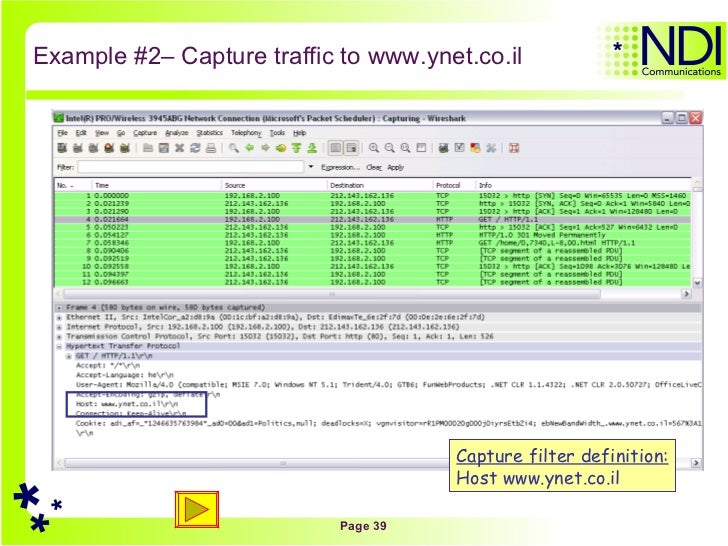Open the Edit menu
The height and width of the screenshot is (546, 728).
pyautogui.click(x=81, y=133)
